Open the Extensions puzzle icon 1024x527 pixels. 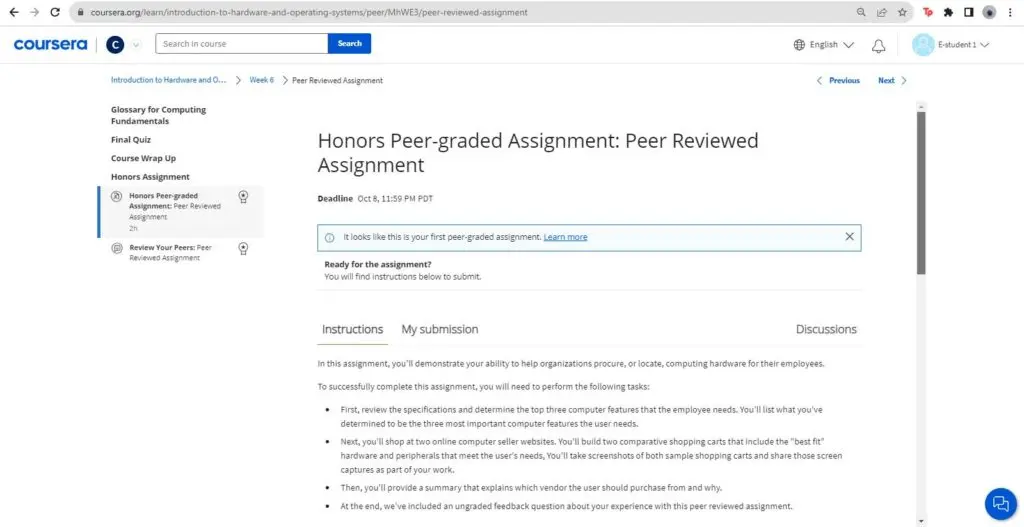coord(948,12)
